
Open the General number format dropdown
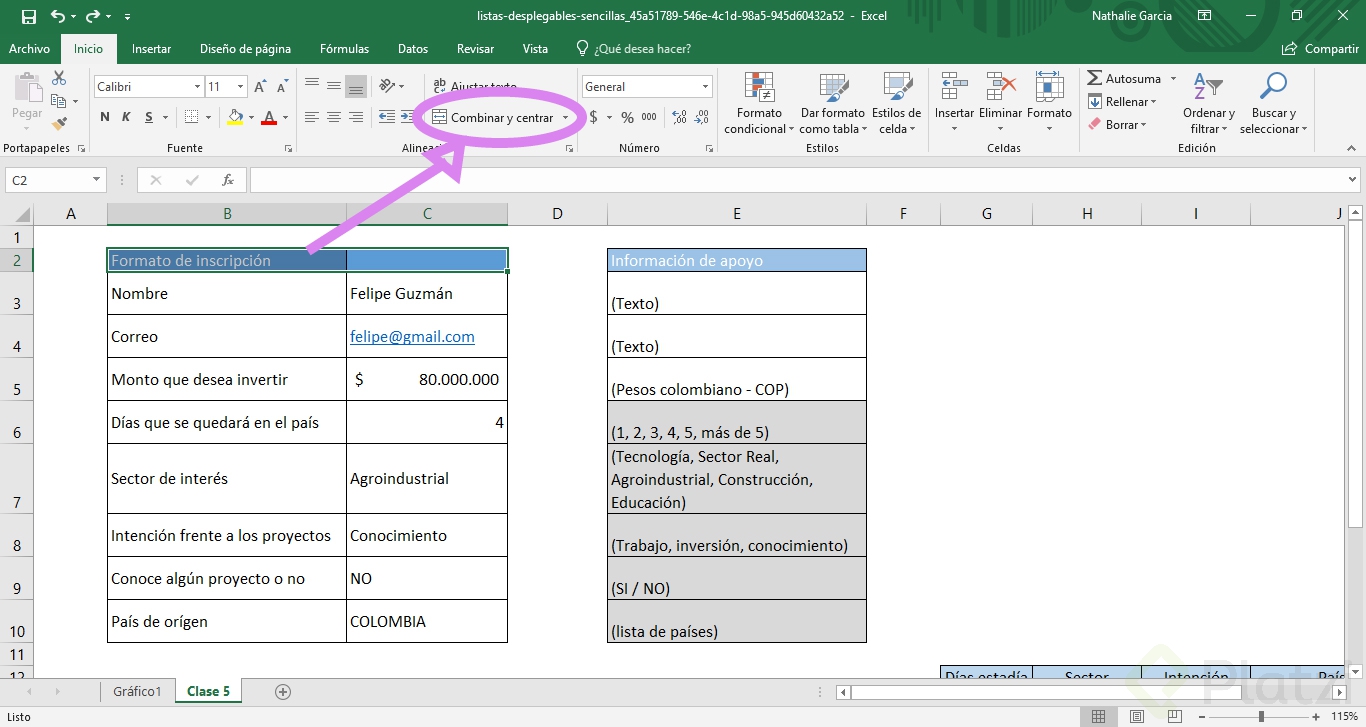705,87
